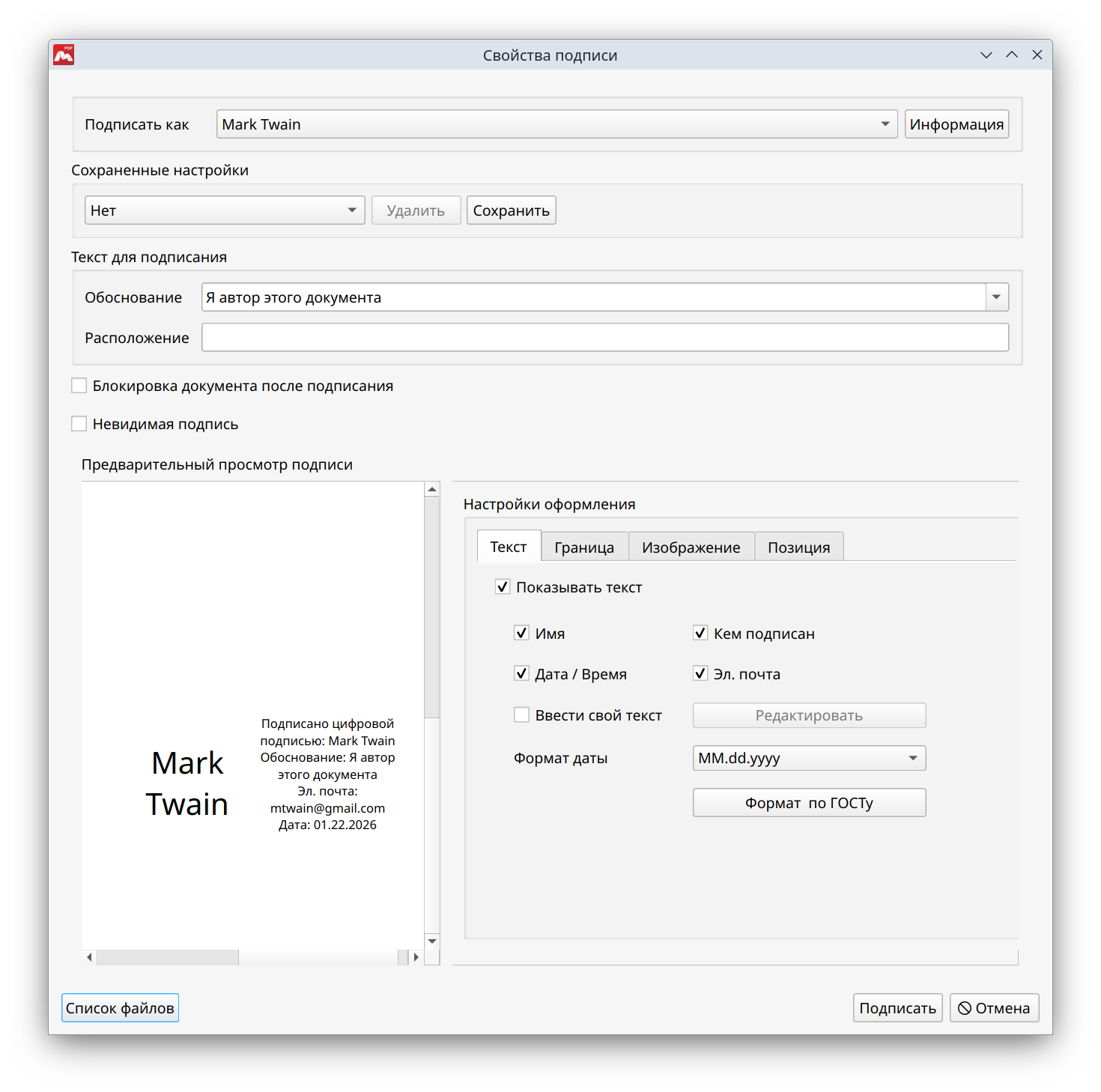Click the Отмена button
The width and height of the screenshot is (1101, 1092).
pyautogui.click(x=995, y=1008)
